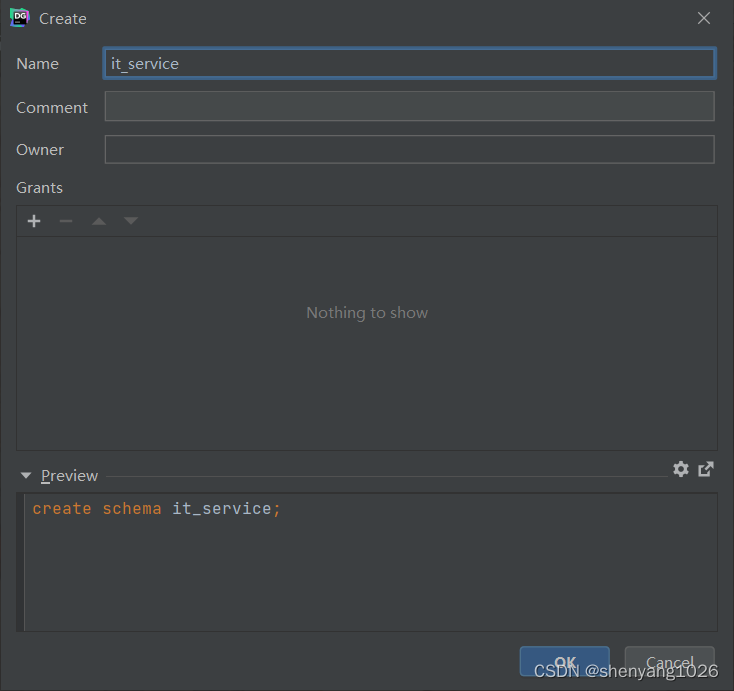Click the preview editor's left gutter

pos(20,562)
